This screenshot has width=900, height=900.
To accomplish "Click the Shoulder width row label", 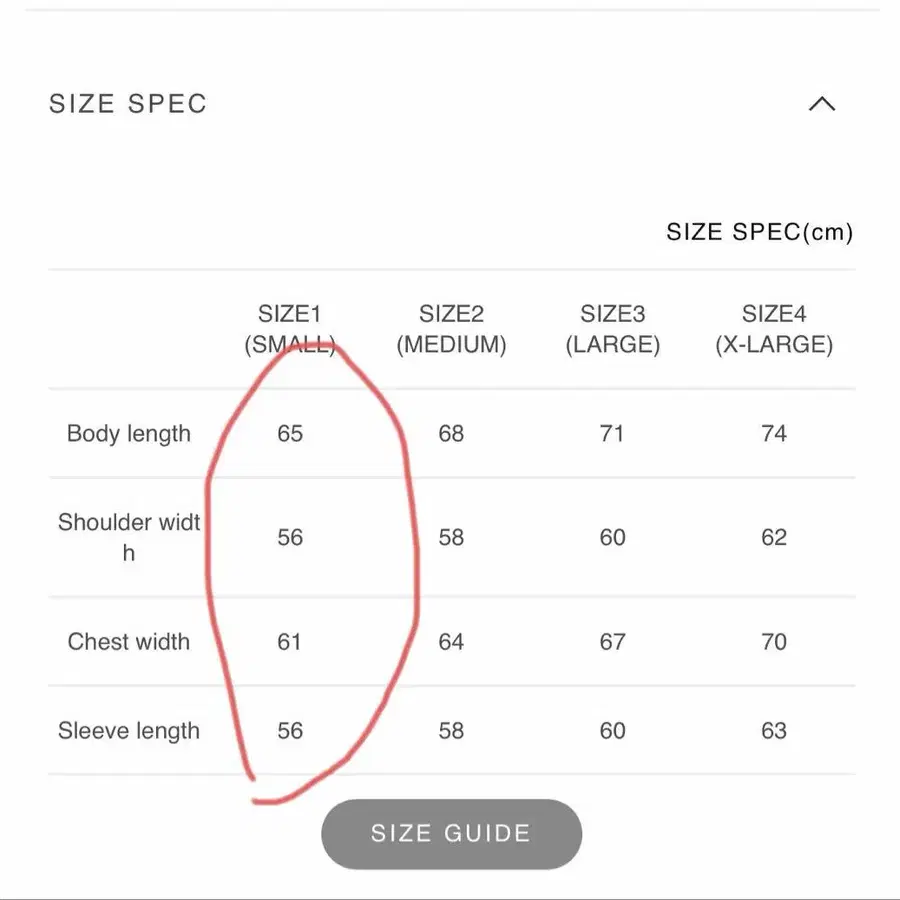I will point(128,537).
